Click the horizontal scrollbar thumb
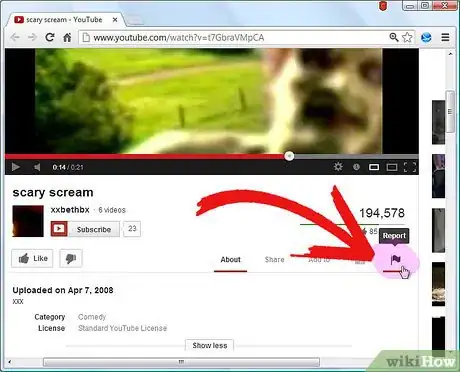This screenshot has height=372, width=460. pos(181,362)
